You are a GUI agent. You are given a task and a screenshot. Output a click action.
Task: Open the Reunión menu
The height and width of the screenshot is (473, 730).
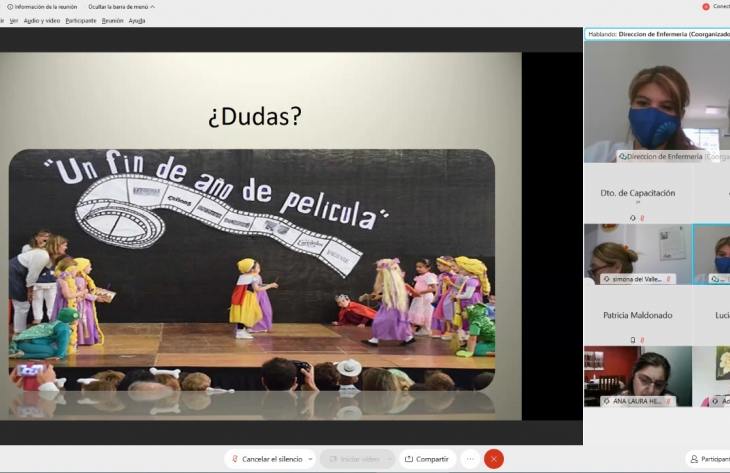(112, 20)
